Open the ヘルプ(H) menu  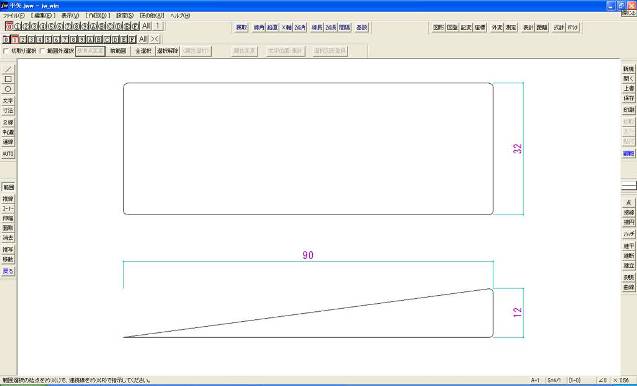(x=180, y=15)
